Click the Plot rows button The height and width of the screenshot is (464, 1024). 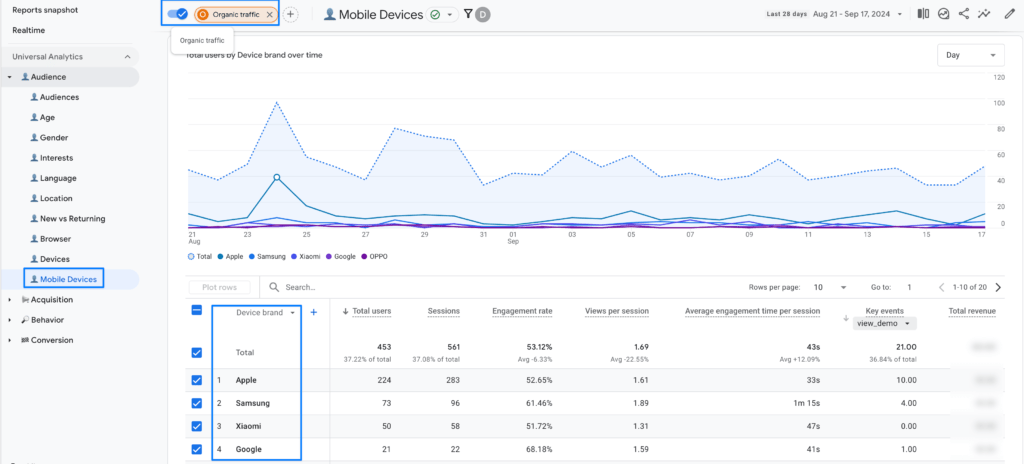coord(219,287)
